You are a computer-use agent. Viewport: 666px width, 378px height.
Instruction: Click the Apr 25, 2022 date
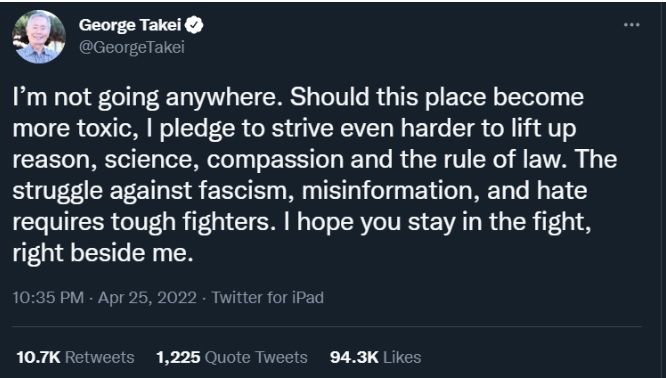[147, 297]
